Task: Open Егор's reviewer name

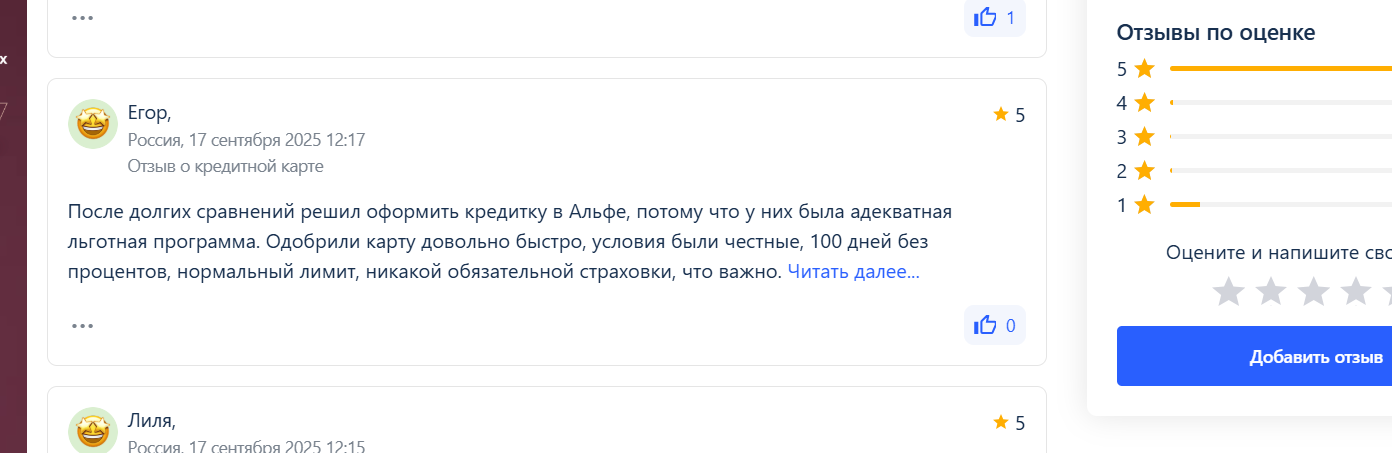Action: click(x=150, y=113)
